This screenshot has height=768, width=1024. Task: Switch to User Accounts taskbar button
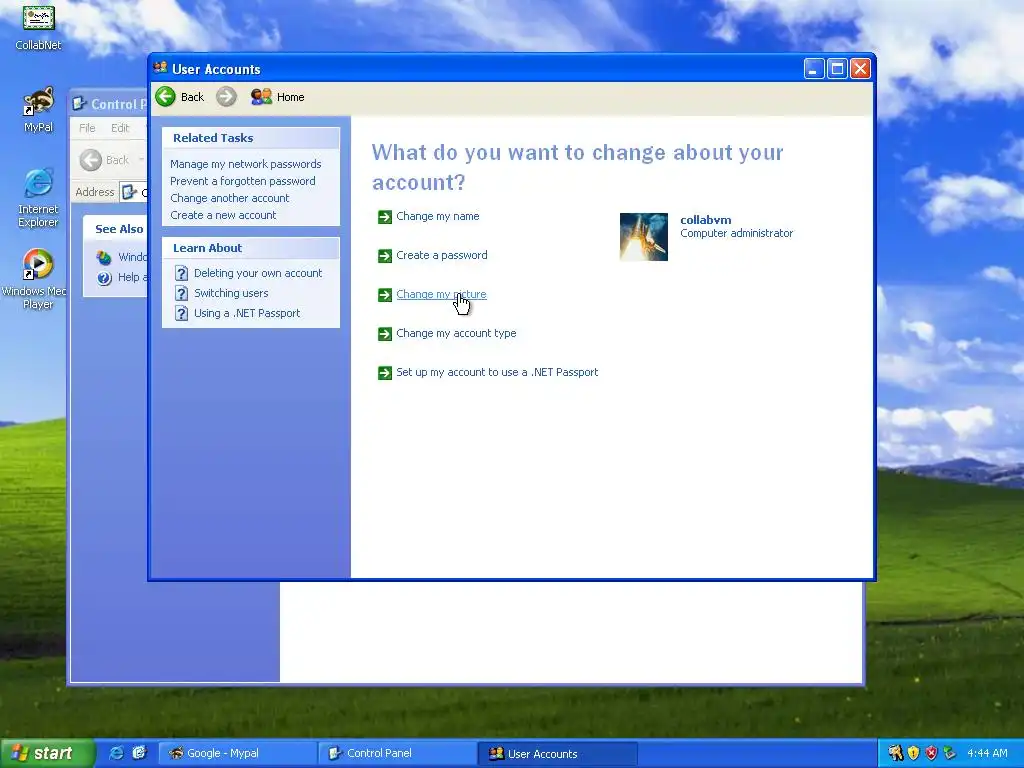click(557, 753)
